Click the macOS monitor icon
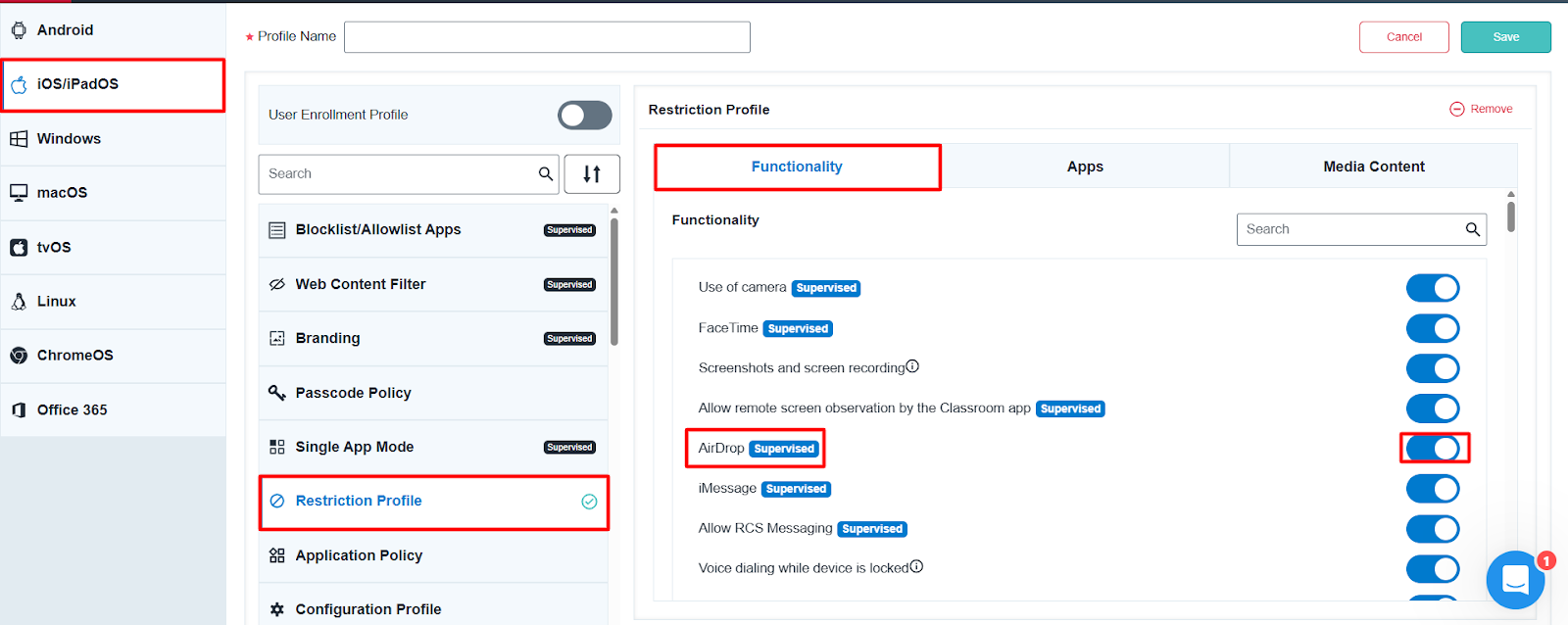Image resolution: width=1568 pixels, height=625 pixels. (19, 193)
